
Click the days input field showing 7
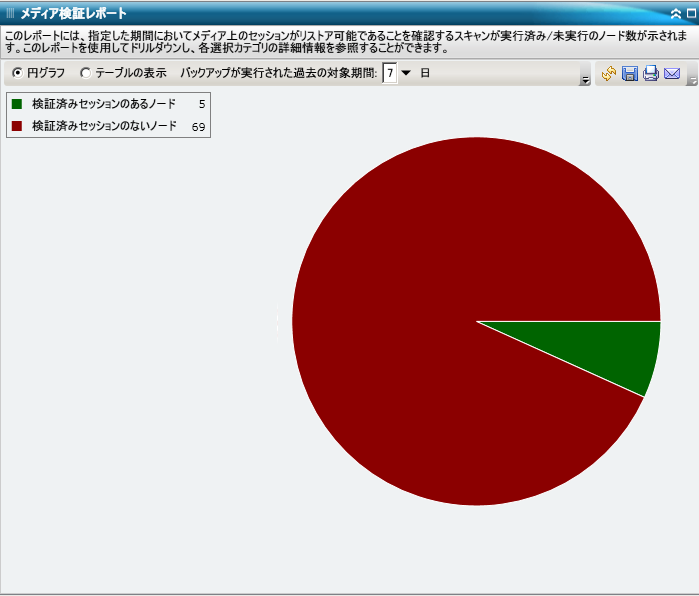click(390, 73)
